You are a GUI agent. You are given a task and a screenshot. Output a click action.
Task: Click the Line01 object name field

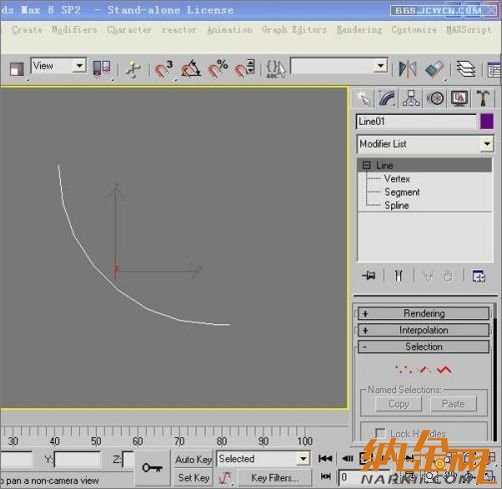(416, 122)
